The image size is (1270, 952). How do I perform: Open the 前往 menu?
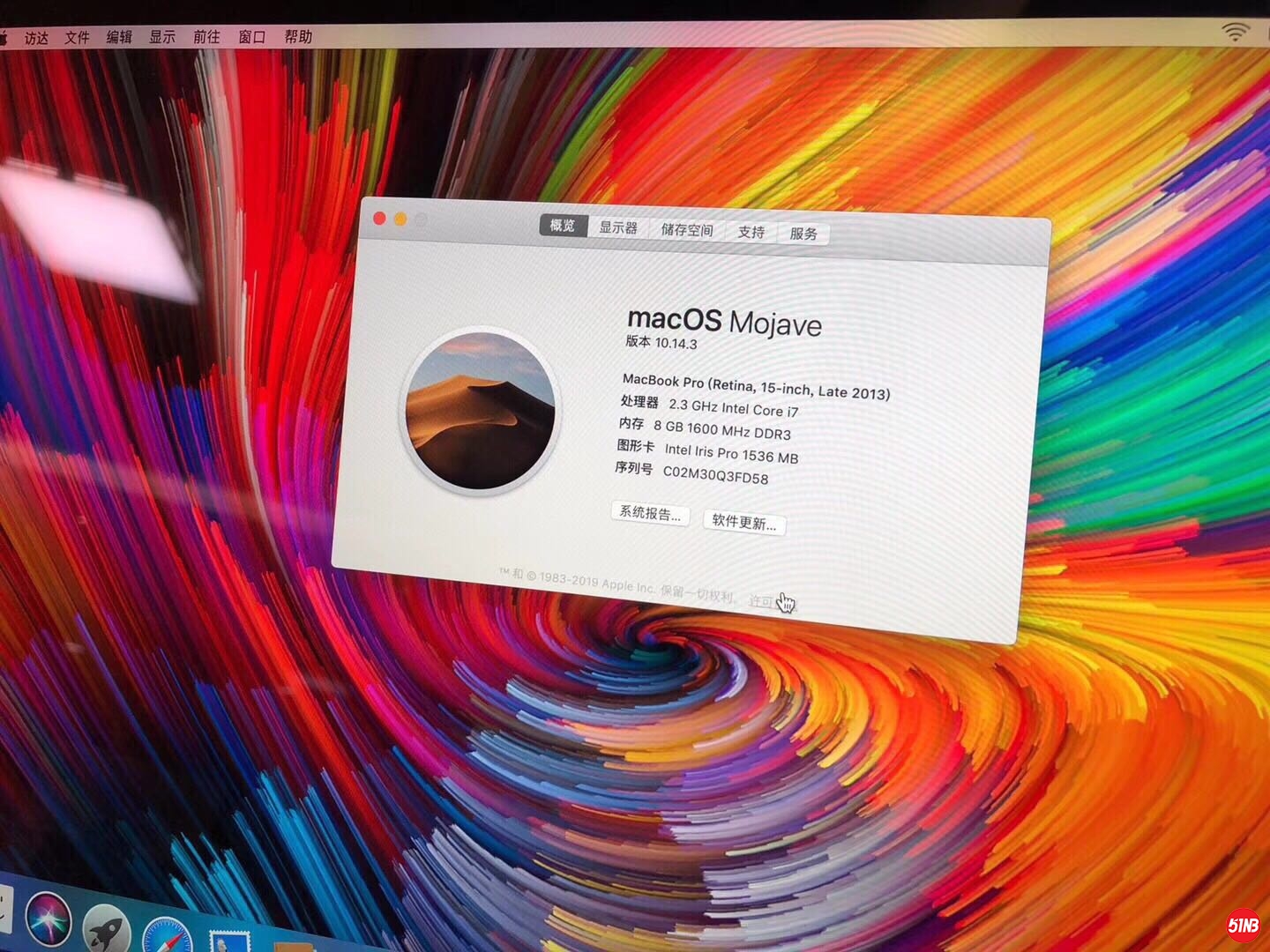click(x=206, y=37)
